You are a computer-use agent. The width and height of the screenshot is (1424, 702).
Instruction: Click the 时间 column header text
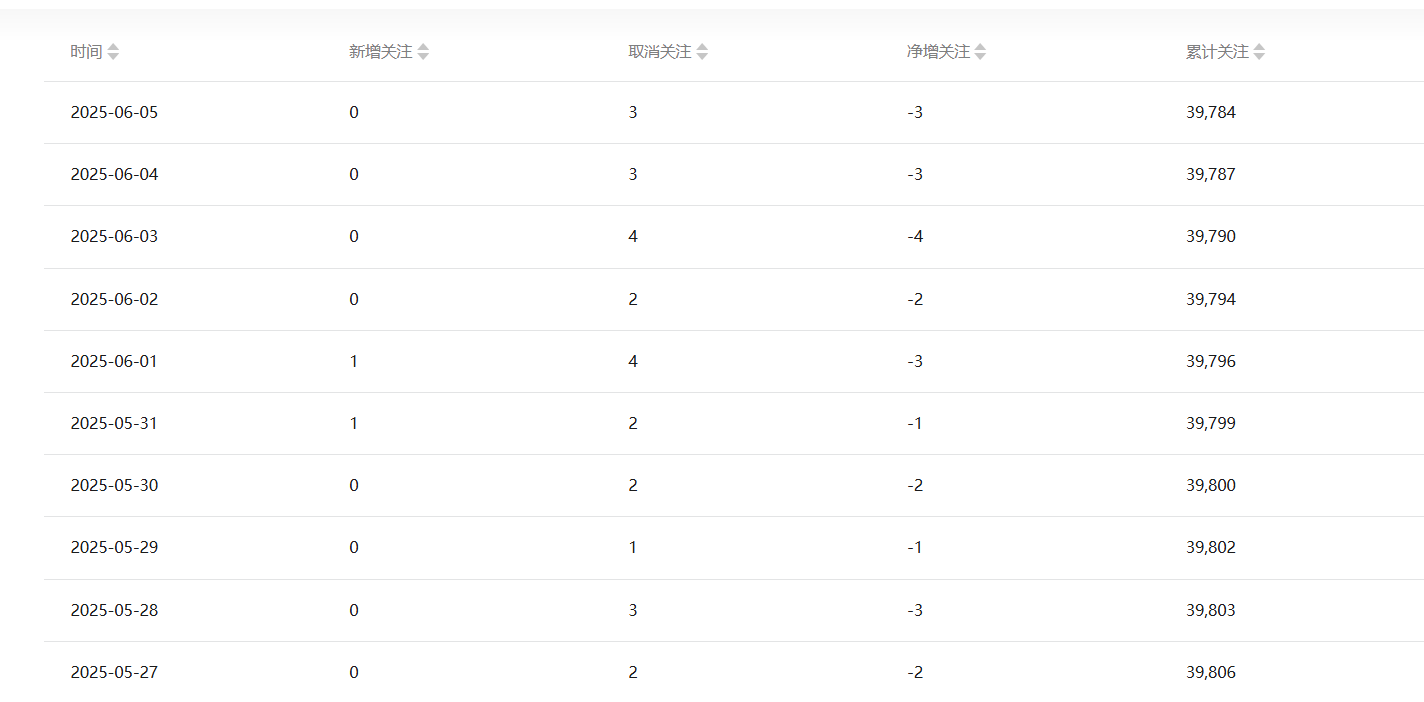[86, 52]
